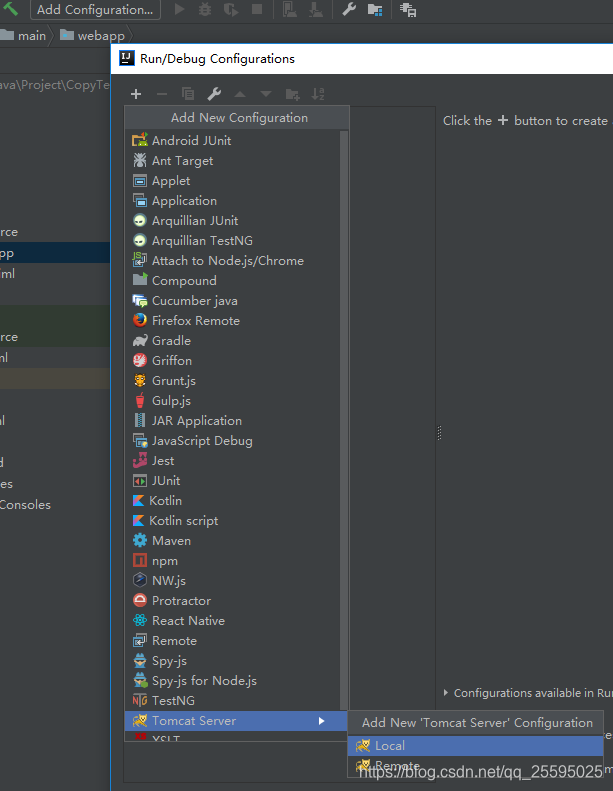Choose Kotlin script entry
This screenshot has width=613, height=791.
236,521
